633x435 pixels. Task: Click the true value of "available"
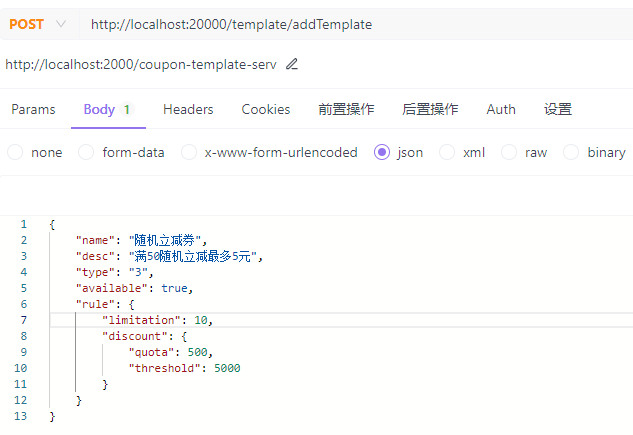click(174, 288)
